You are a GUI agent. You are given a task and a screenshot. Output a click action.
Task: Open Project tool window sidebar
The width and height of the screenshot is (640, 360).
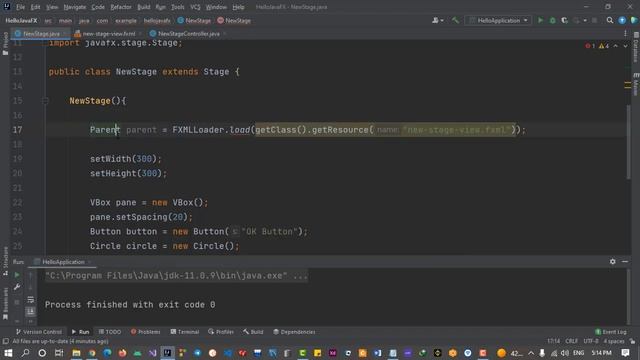[5, 43]
